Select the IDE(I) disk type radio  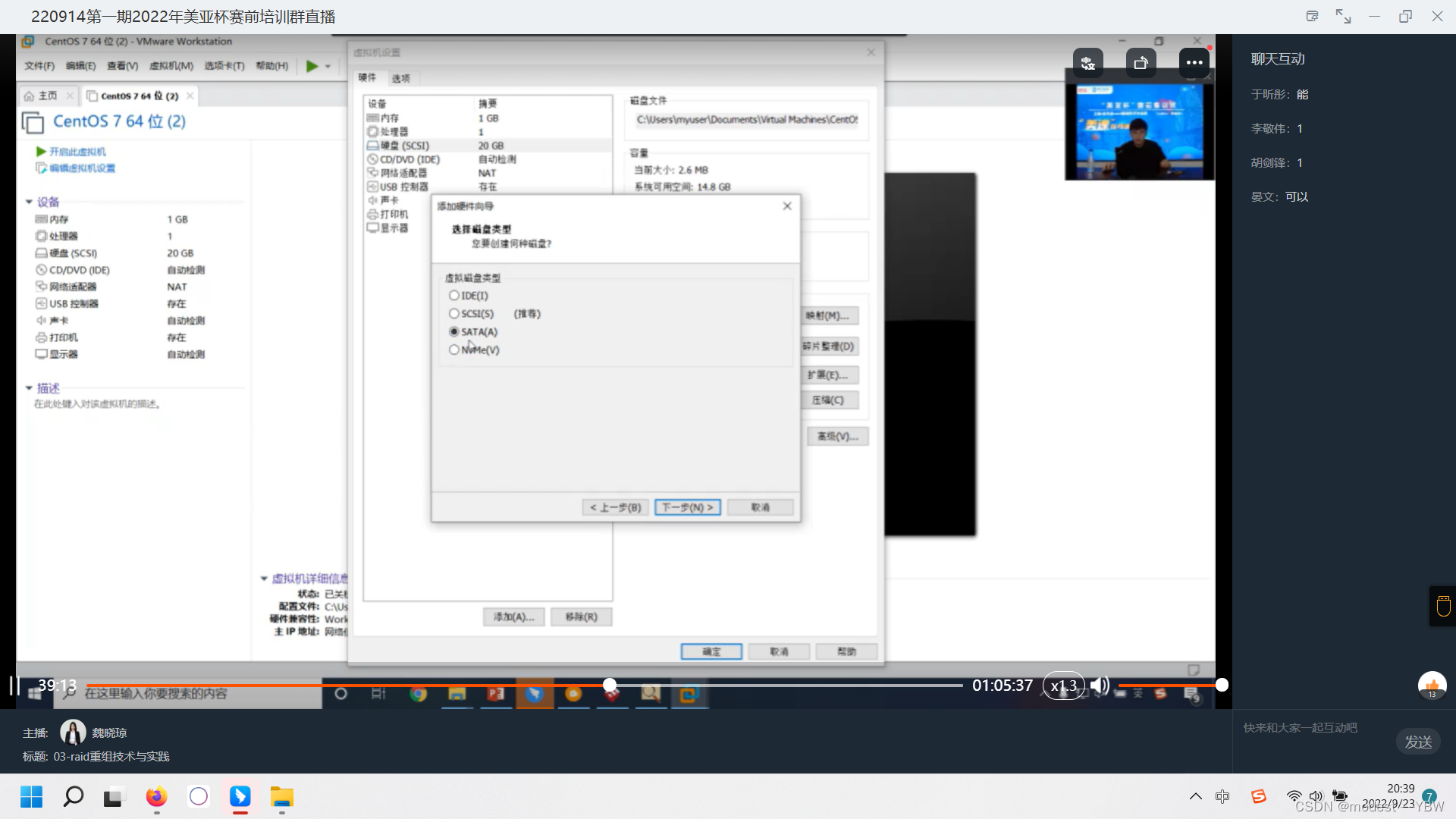click(454, 296)
